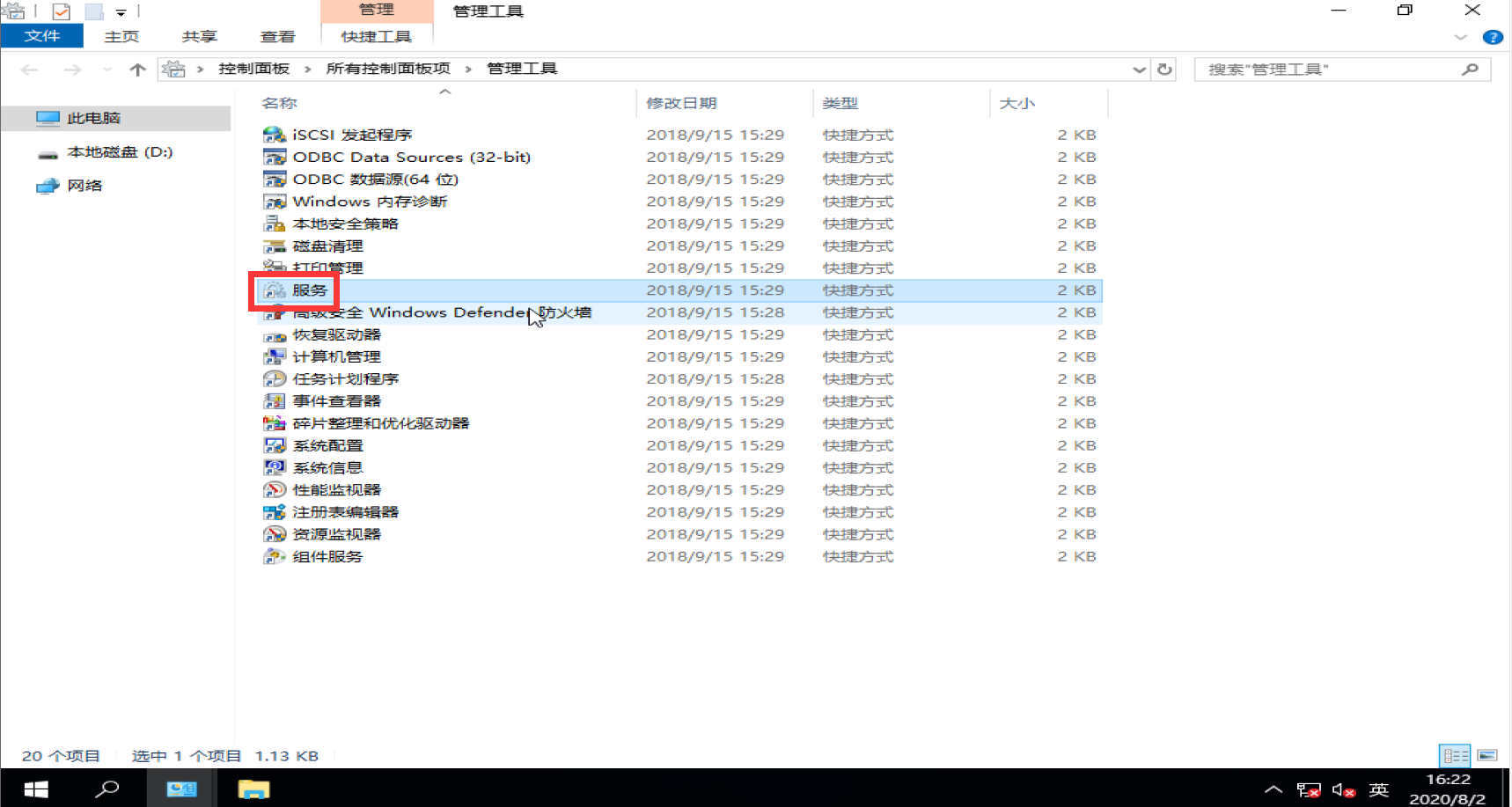Click the taskbar control panel app icon
1512x807 pixels.
[x=181, y=789]
